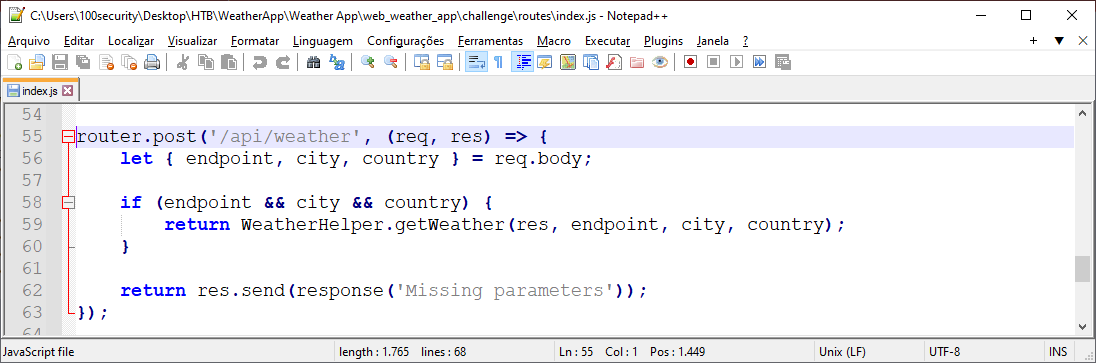Image resolution: width=1096 pixels, height=363 pixels.
Task: Open the Executar menu
Action: pyautogui.click(x=607, y=41)
